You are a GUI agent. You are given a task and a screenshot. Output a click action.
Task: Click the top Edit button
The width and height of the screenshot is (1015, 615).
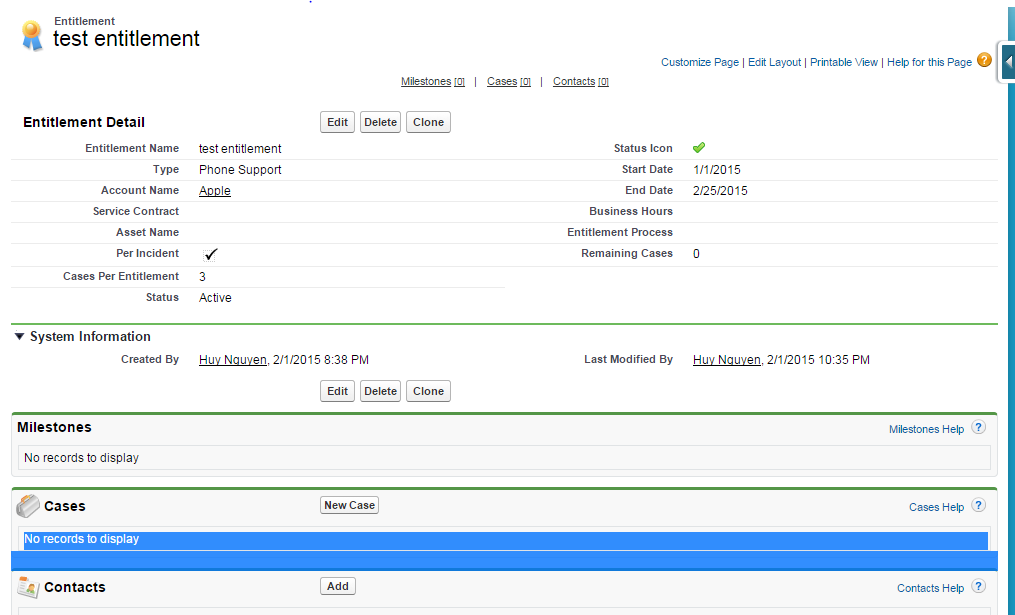(x=337, y=122)
